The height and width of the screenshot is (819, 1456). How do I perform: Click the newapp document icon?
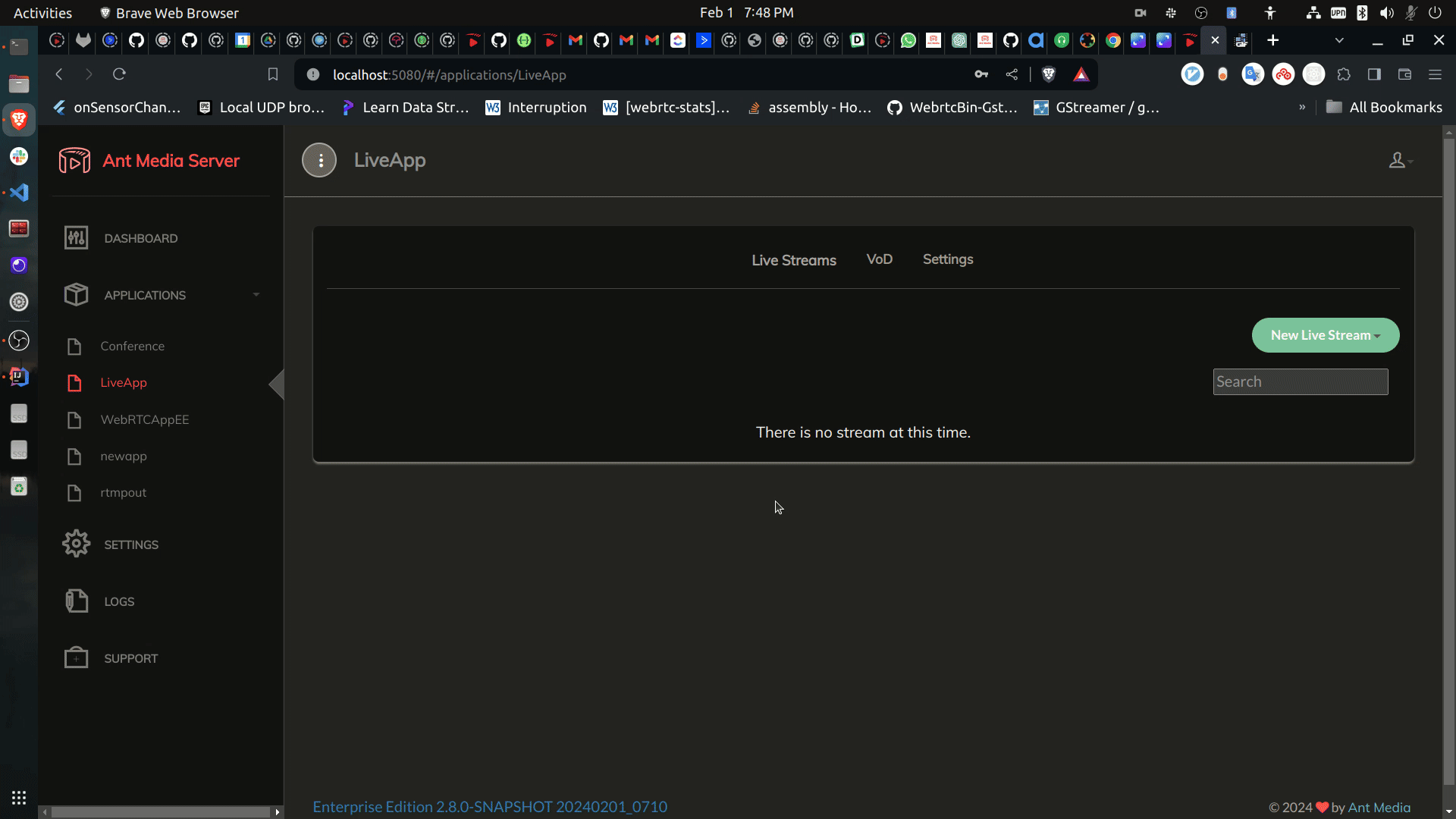74,457
